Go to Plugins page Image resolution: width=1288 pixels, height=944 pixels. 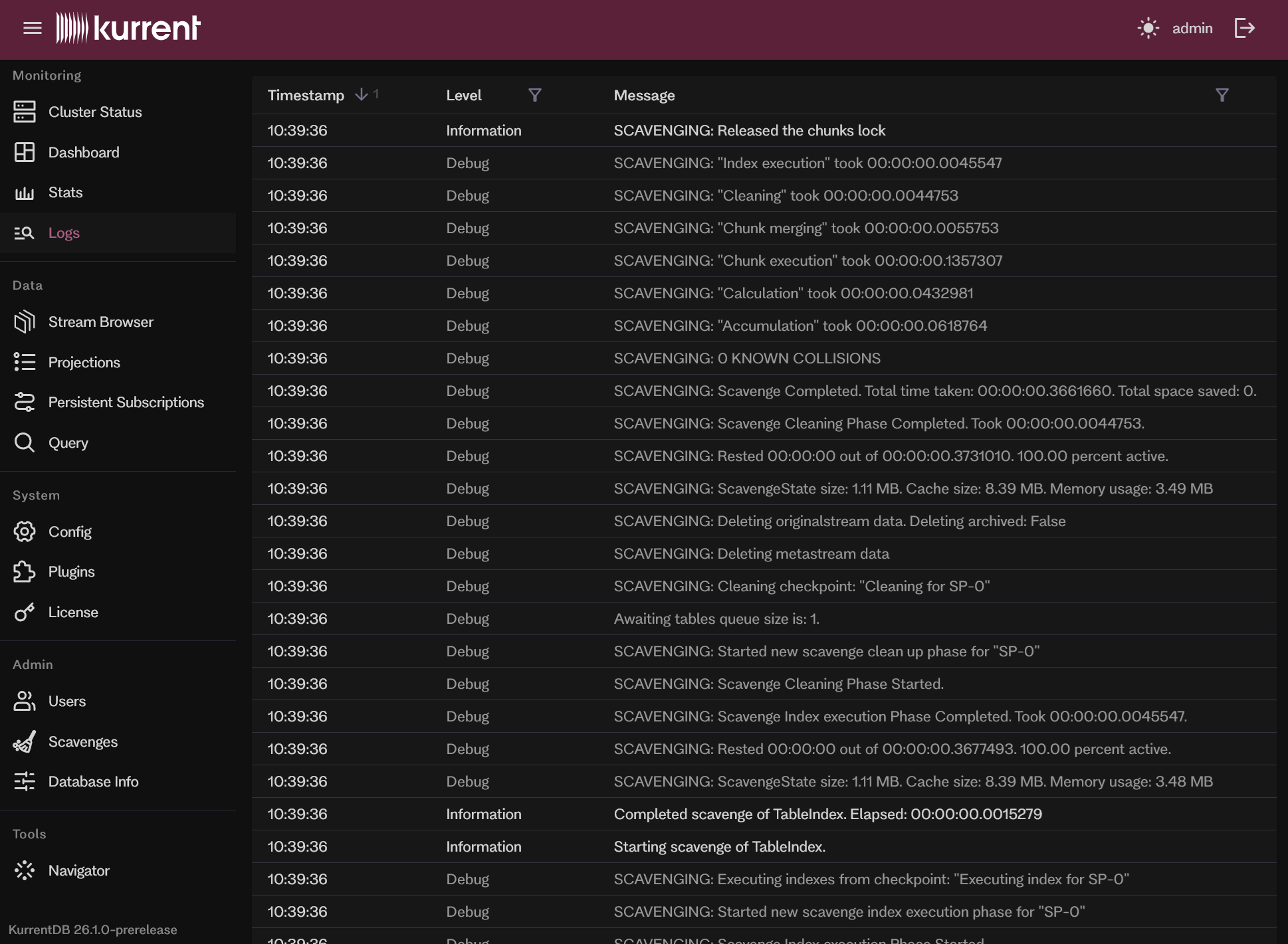pos(72,571)
